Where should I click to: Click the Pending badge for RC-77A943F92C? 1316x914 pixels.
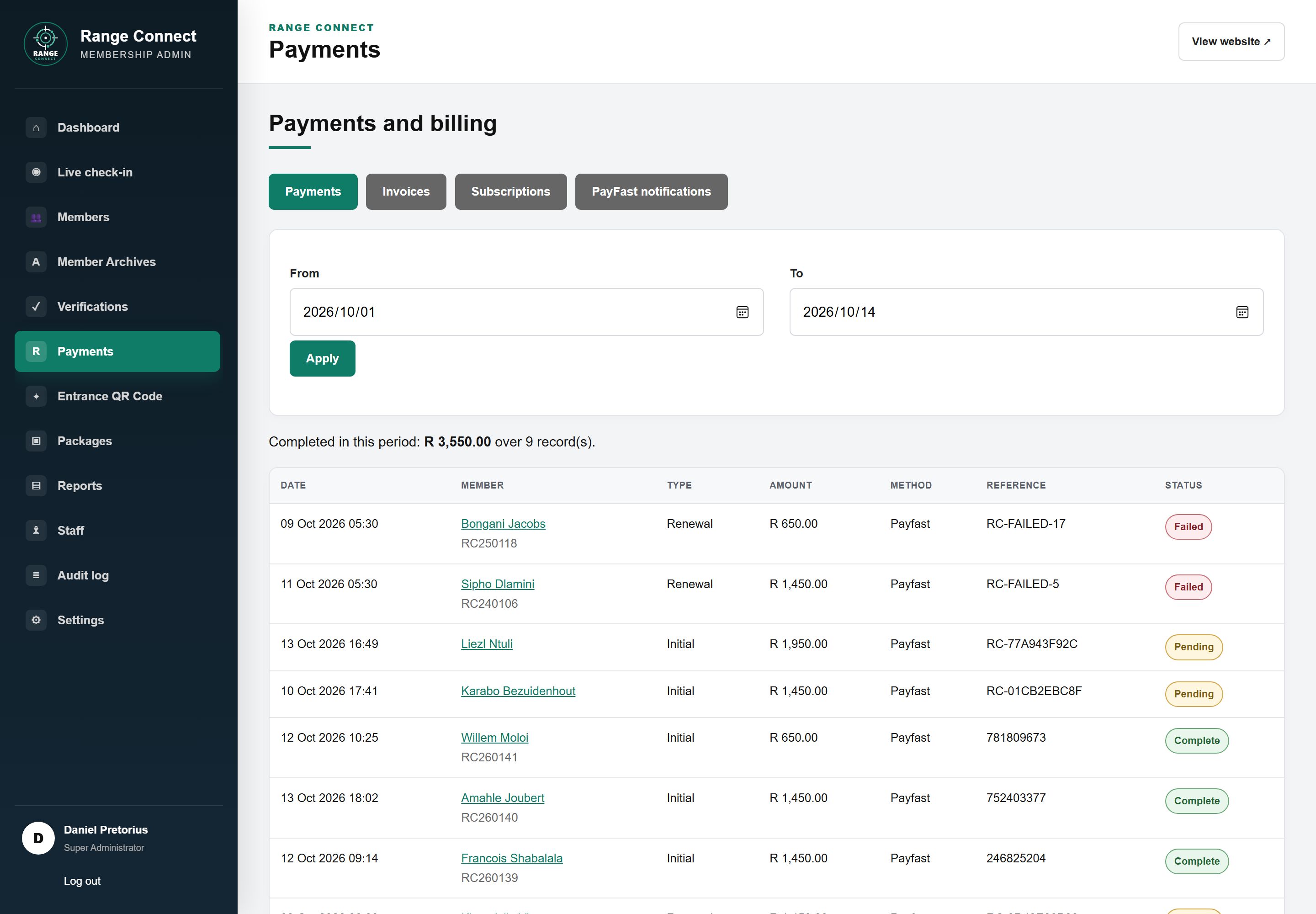click(1194, 647)
